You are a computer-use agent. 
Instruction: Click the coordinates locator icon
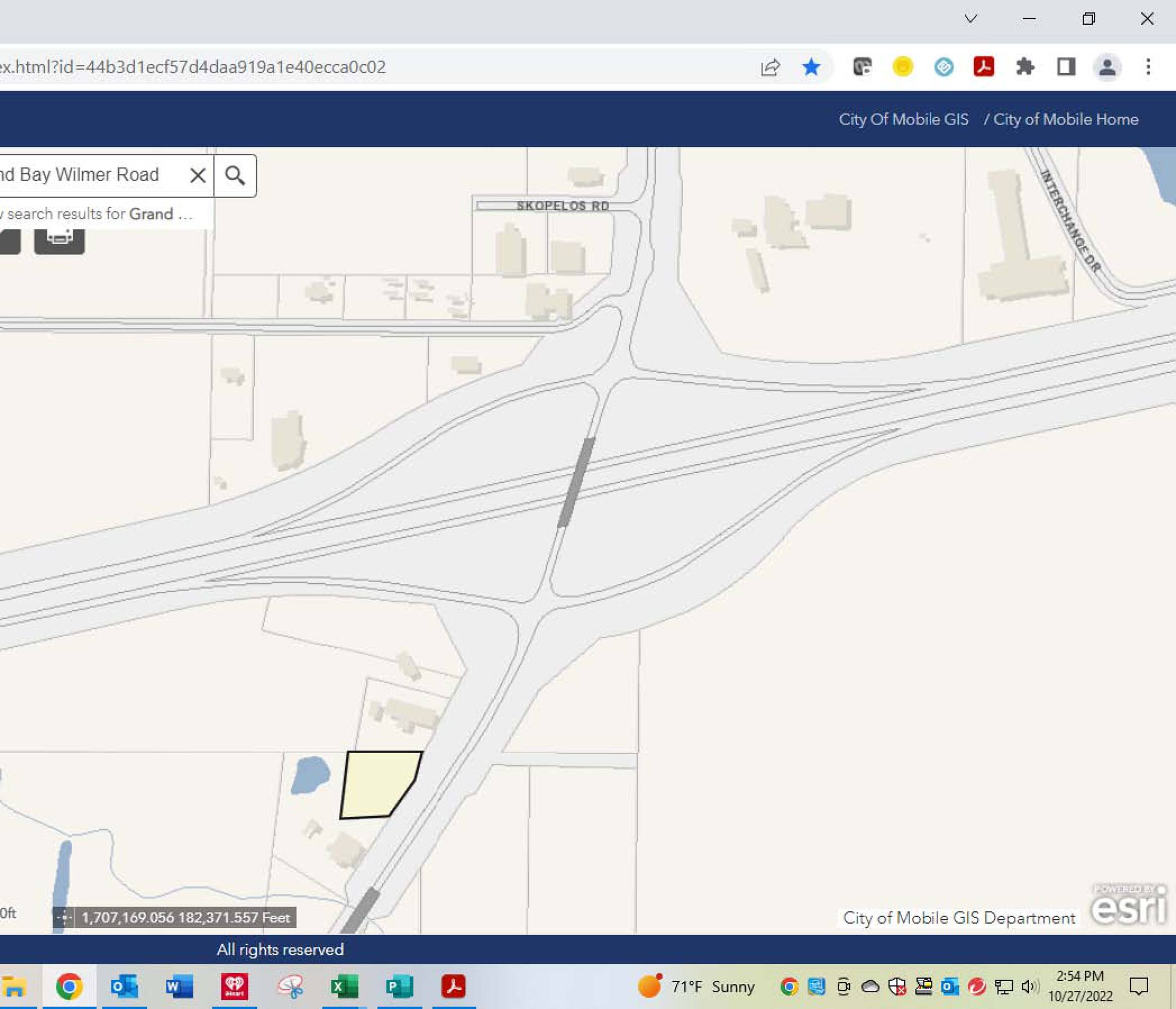pyautogui.click(x=64, y=917)
